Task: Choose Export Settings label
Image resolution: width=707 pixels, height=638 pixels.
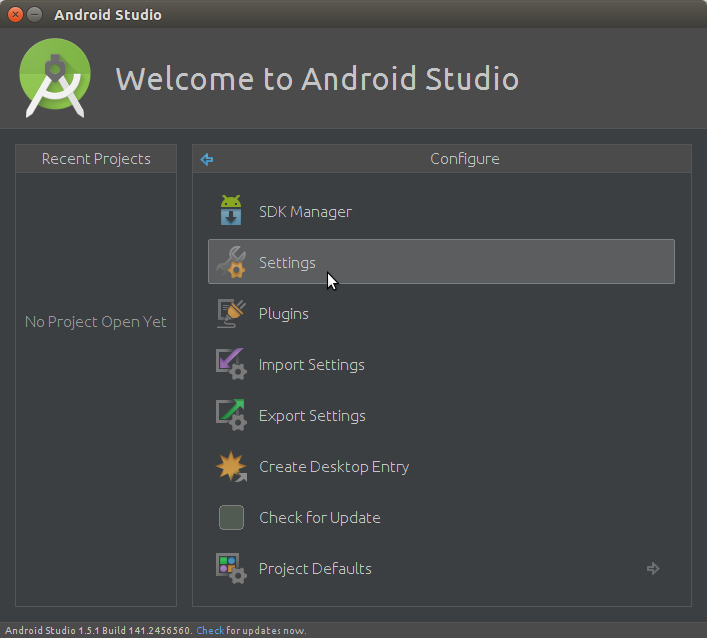Action: 312,416
